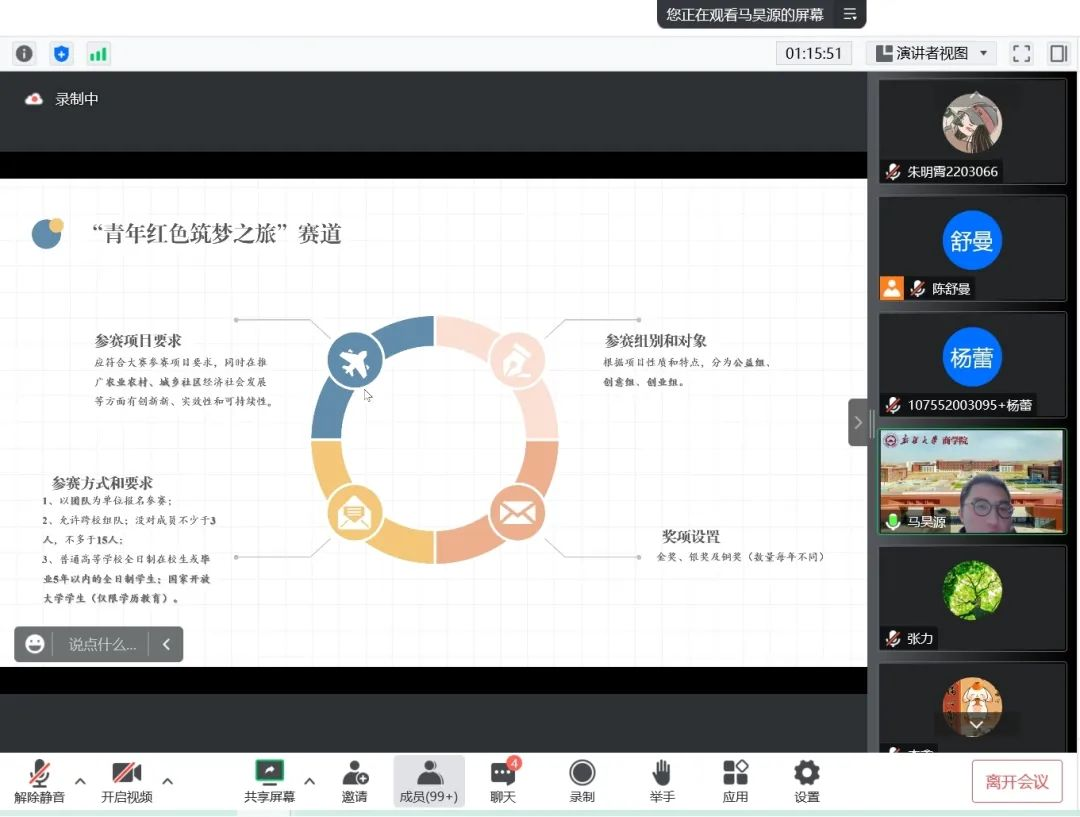Raise hand with the 举手 icon
Screen dimensions: 1080x817
coord(662,781)
